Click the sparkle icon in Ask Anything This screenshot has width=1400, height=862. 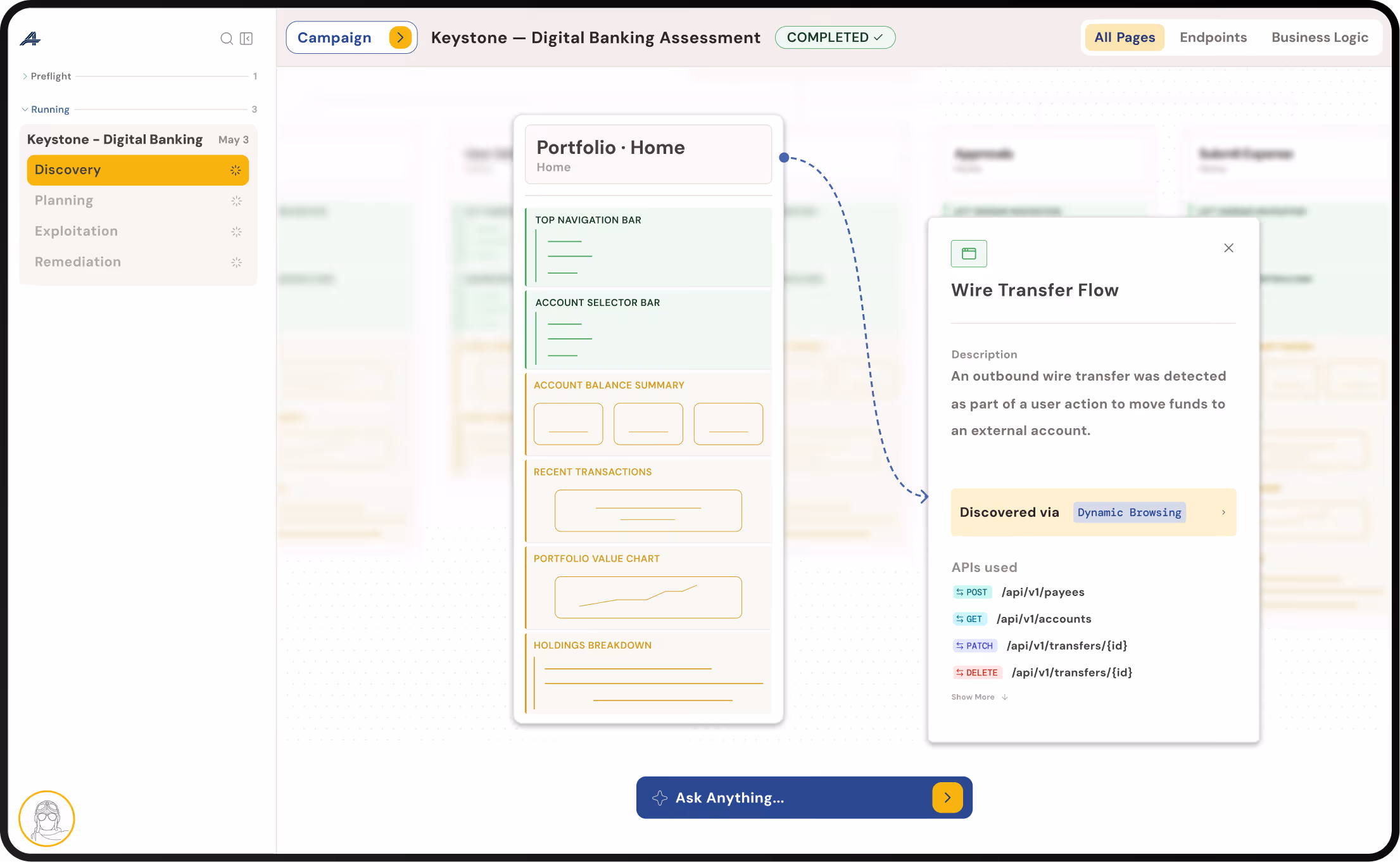tap(660, 798)
